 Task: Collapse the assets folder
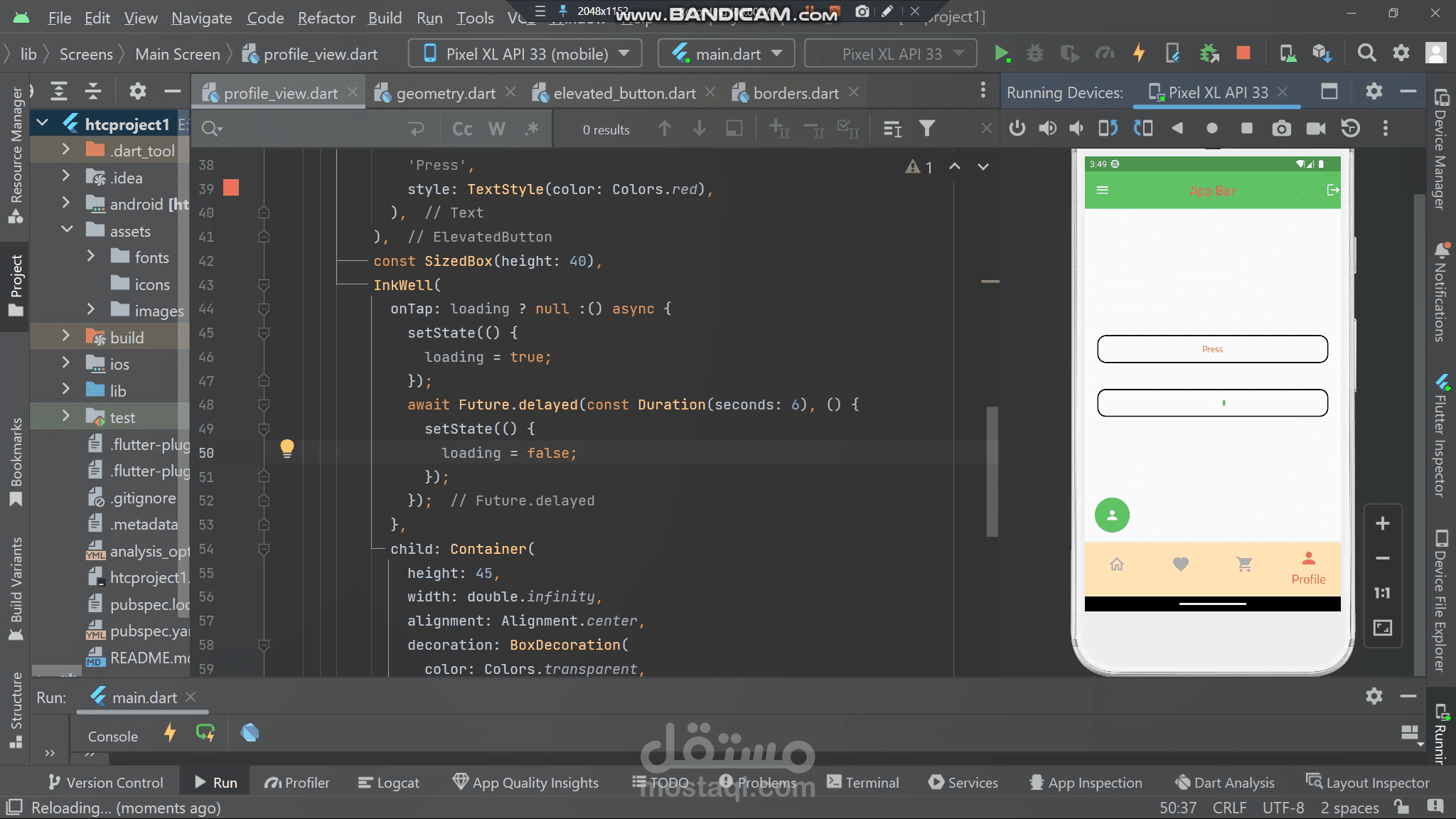(67, 230)
